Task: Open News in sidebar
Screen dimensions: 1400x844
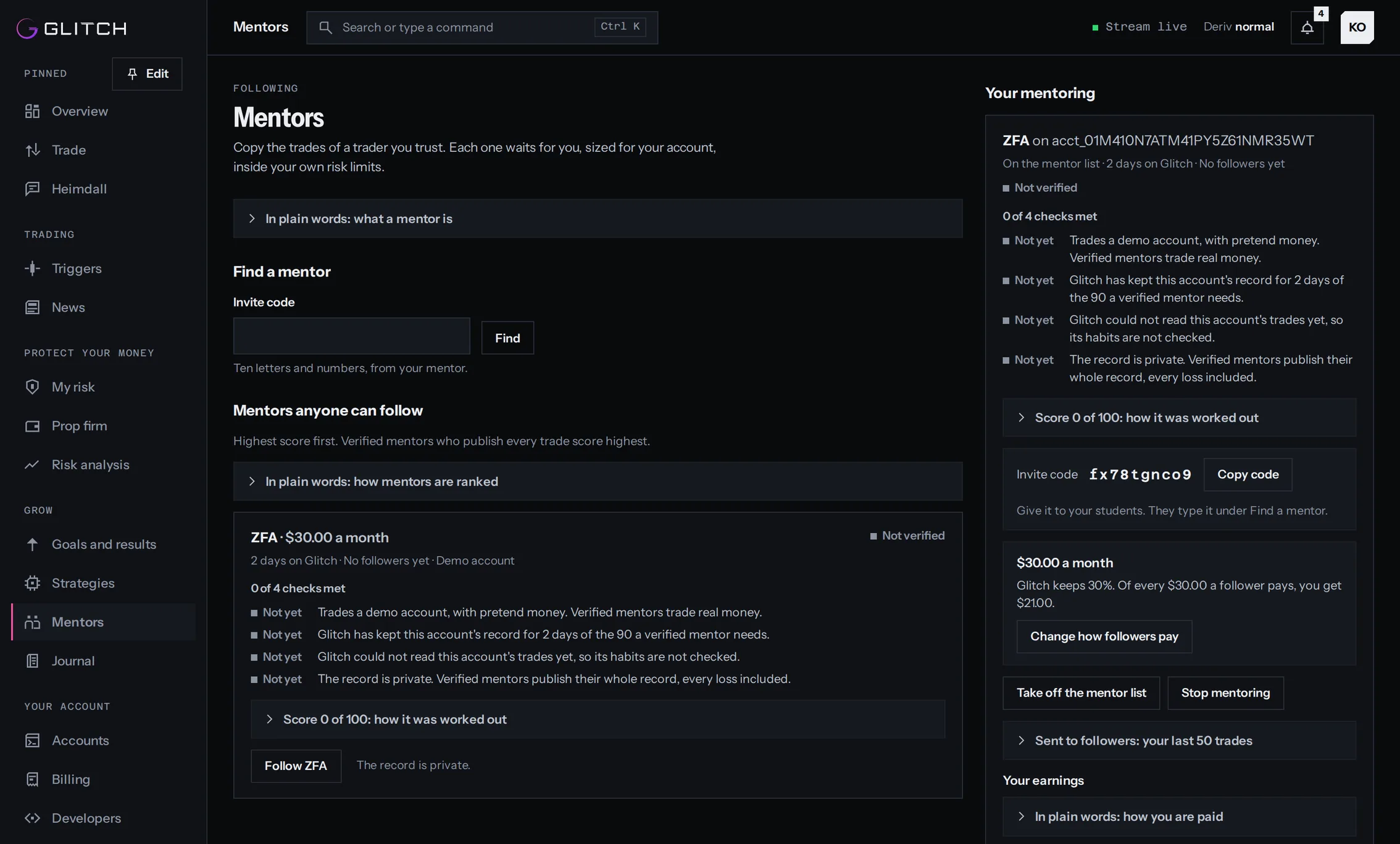Action: (104, 307)
